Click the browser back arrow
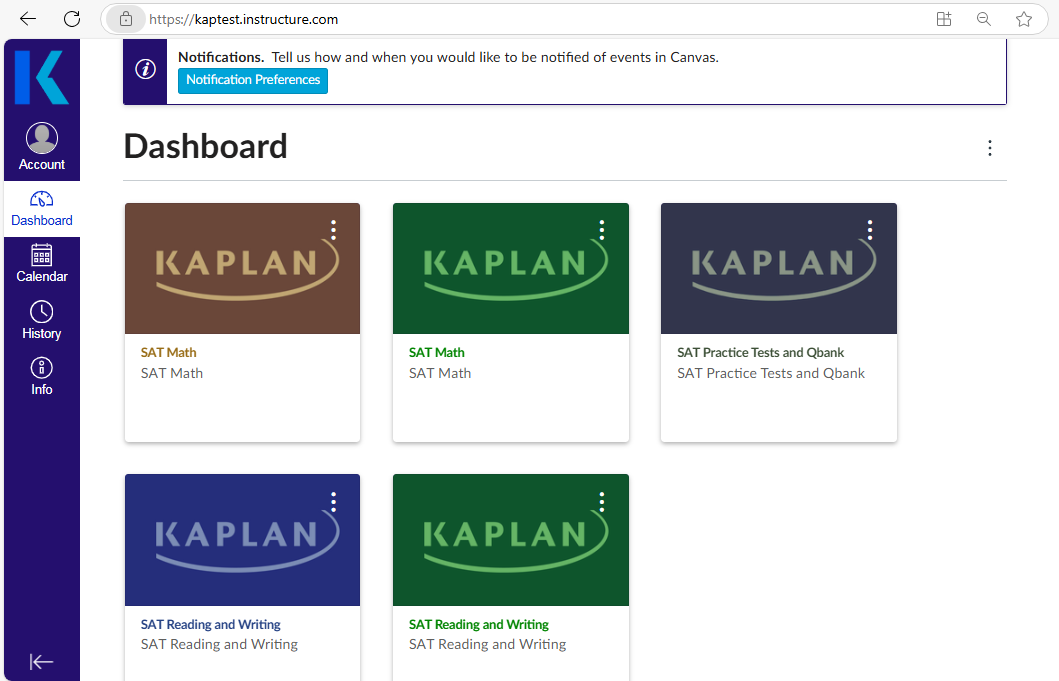Image resolution: width=1059 pixels, height=681 pixels. coord(28,19)
